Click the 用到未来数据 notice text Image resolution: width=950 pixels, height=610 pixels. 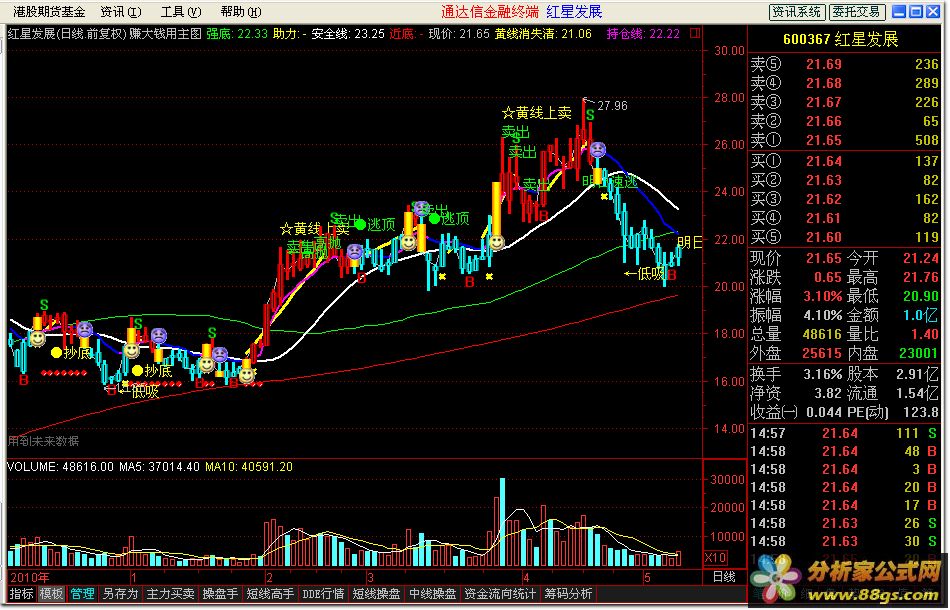pos(44,441)
